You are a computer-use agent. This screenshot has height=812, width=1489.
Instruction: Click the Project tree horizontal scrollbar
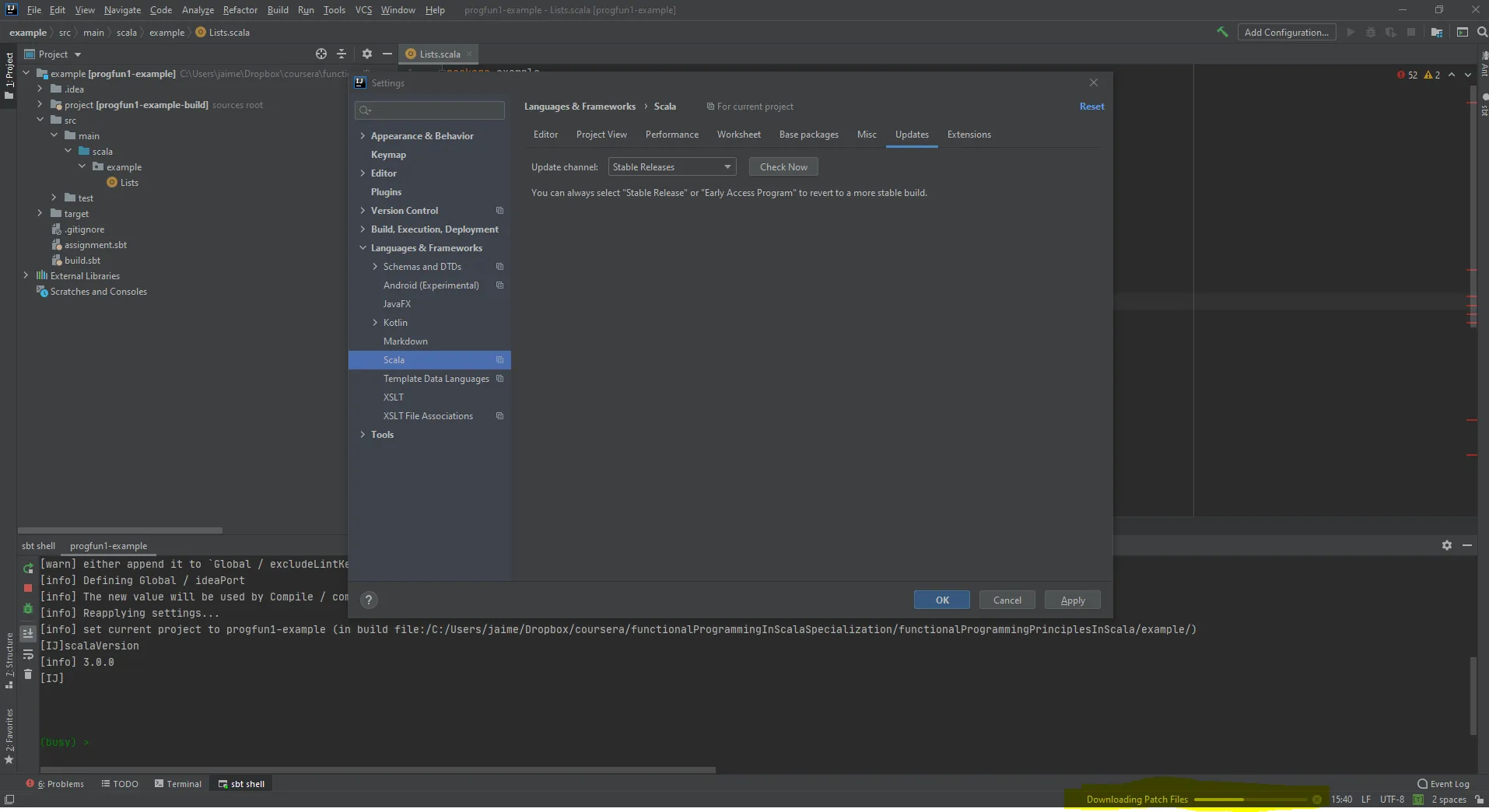121,530
